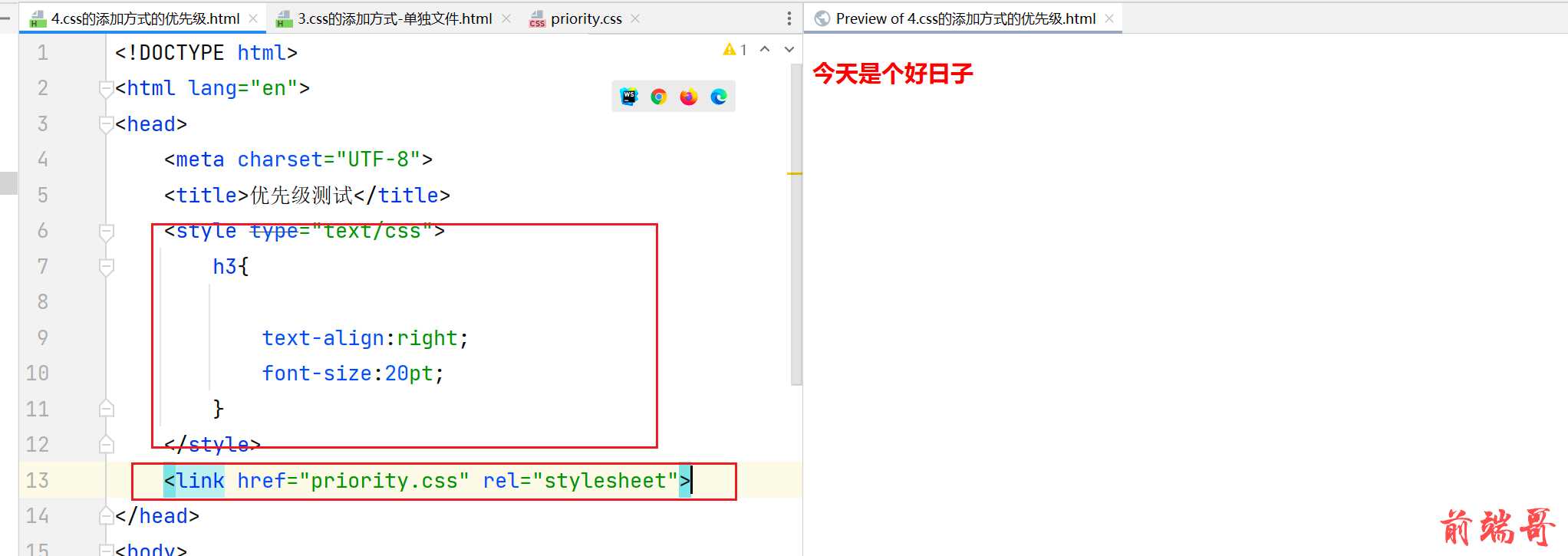This screenshot has width=1568, height=556.
Task: Click fold end marker on line 12
Action: point(107,445)
